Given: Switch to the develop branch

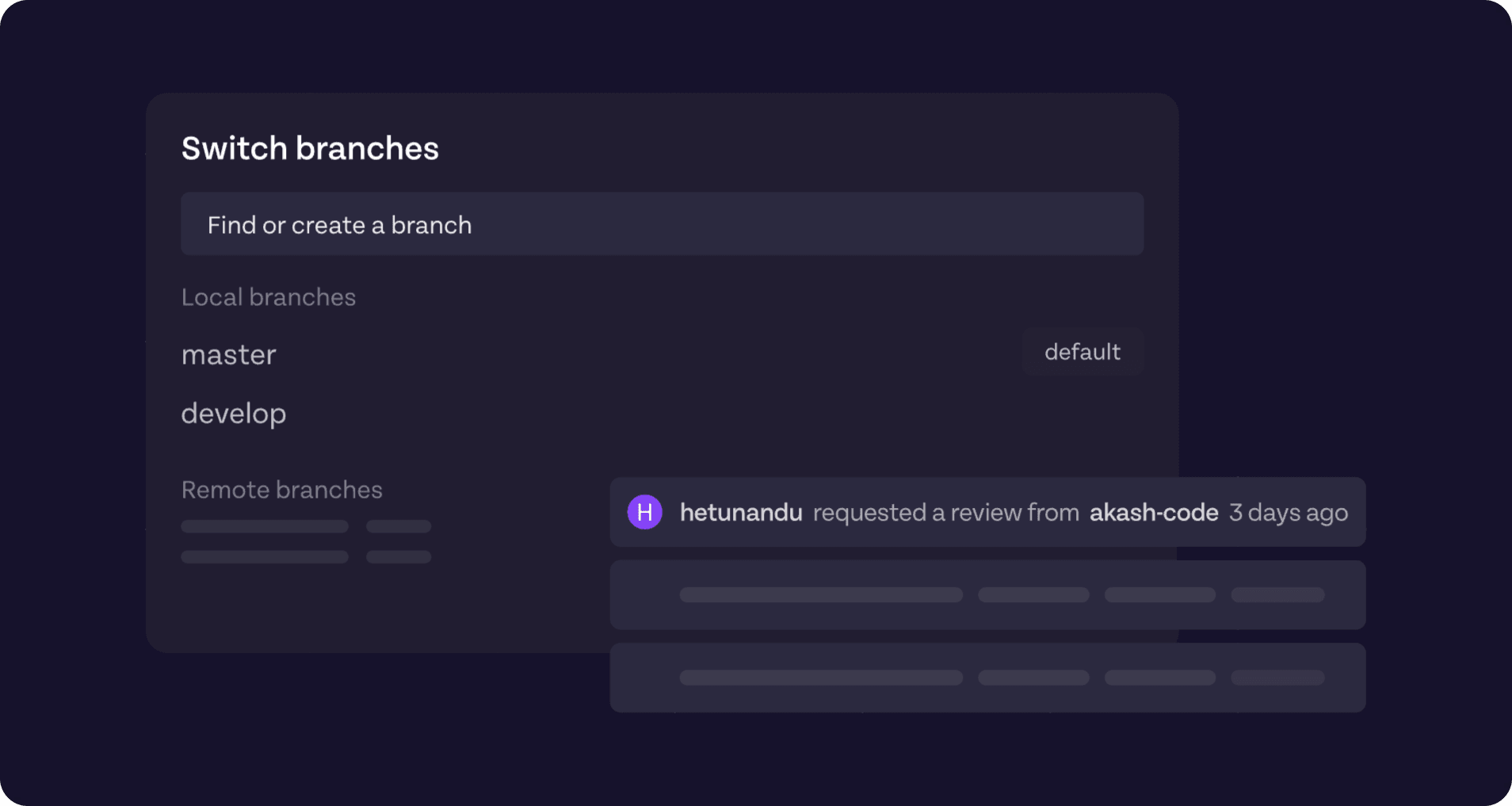Looking at the screenshot, I should point(234,413).
